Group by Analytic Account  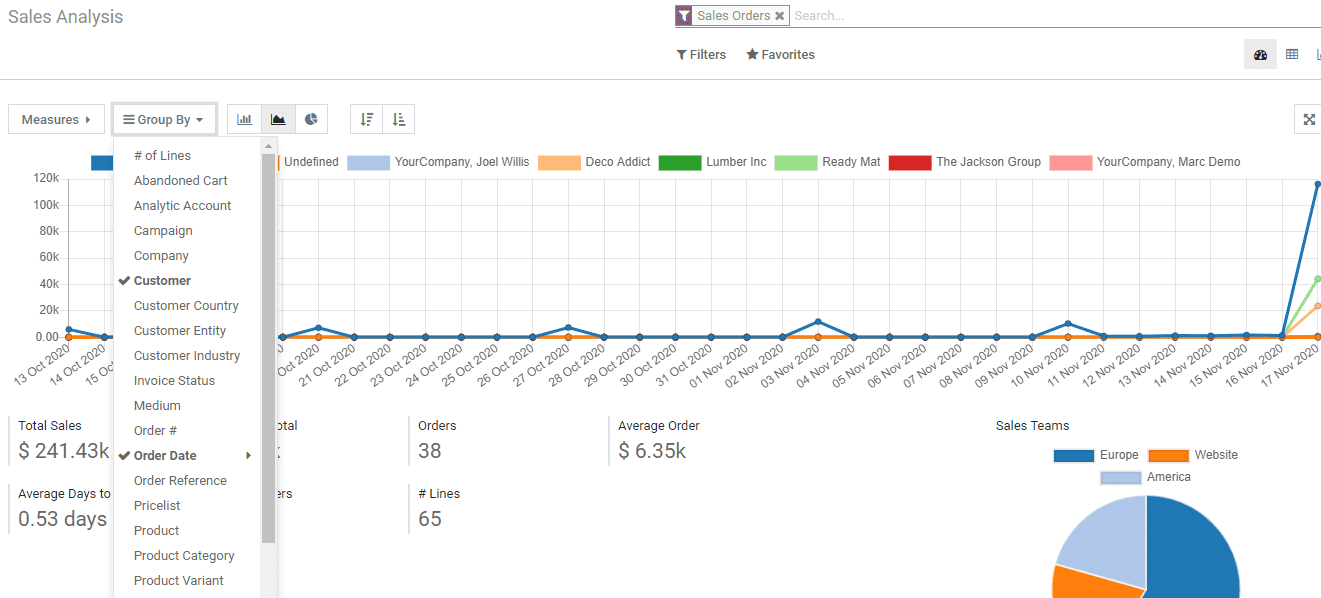[183, 206]
